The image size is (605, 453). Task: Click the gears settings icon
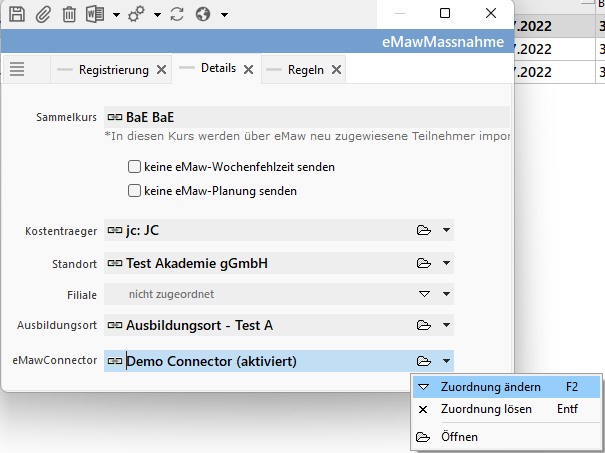click(137, 14)
